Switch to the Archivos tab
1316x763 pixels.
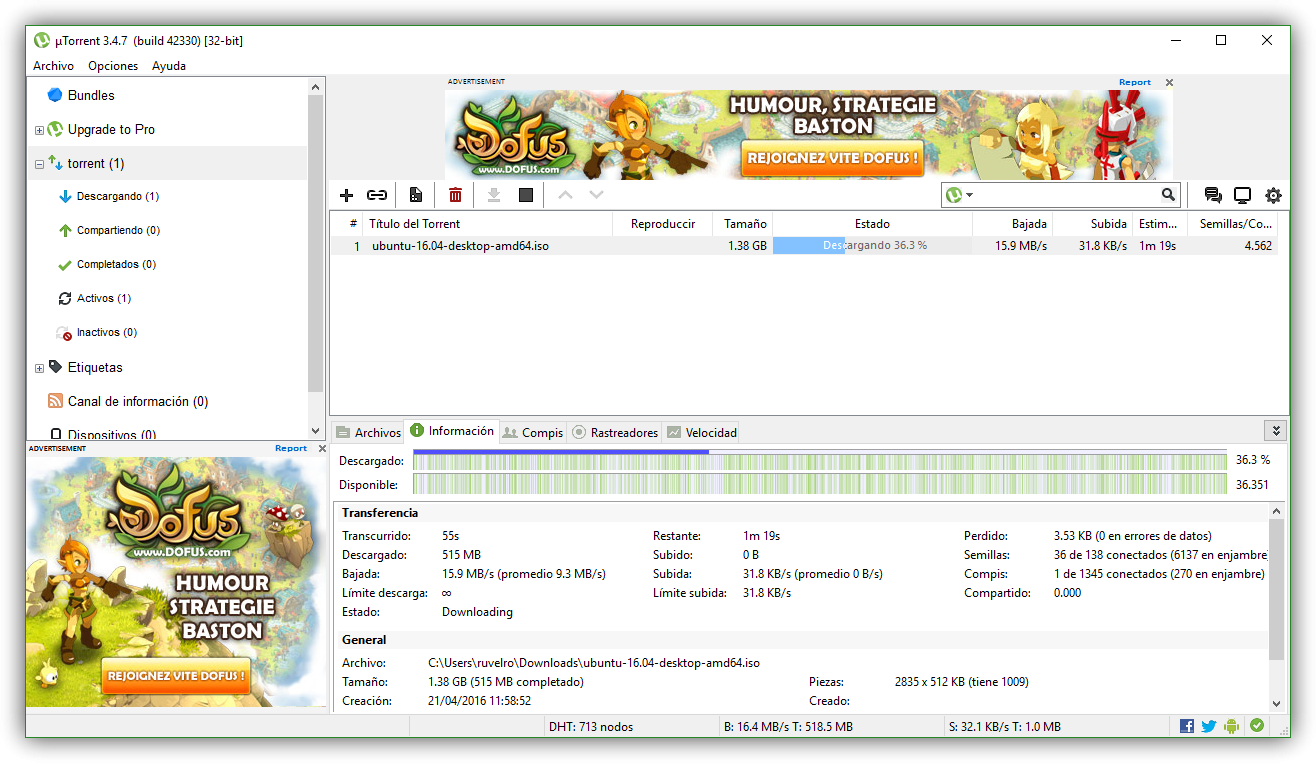(368, 433)
